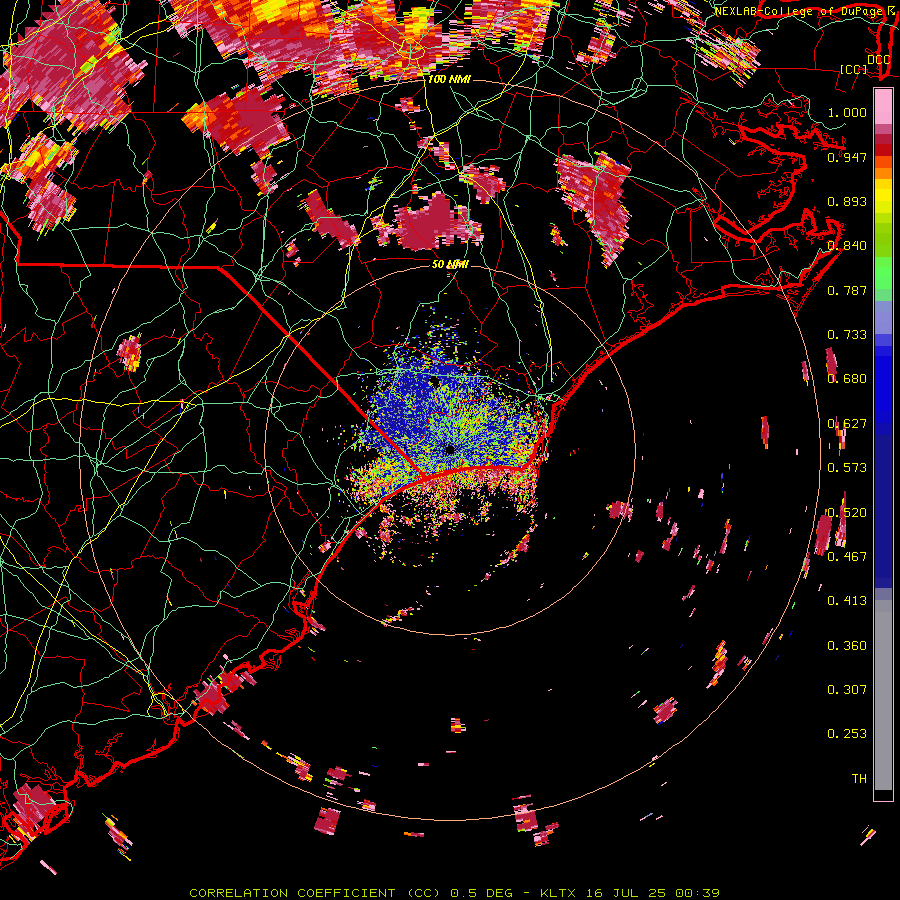Click the black dot at the range rings' center
Screen dimensions: 900x900
450,449
